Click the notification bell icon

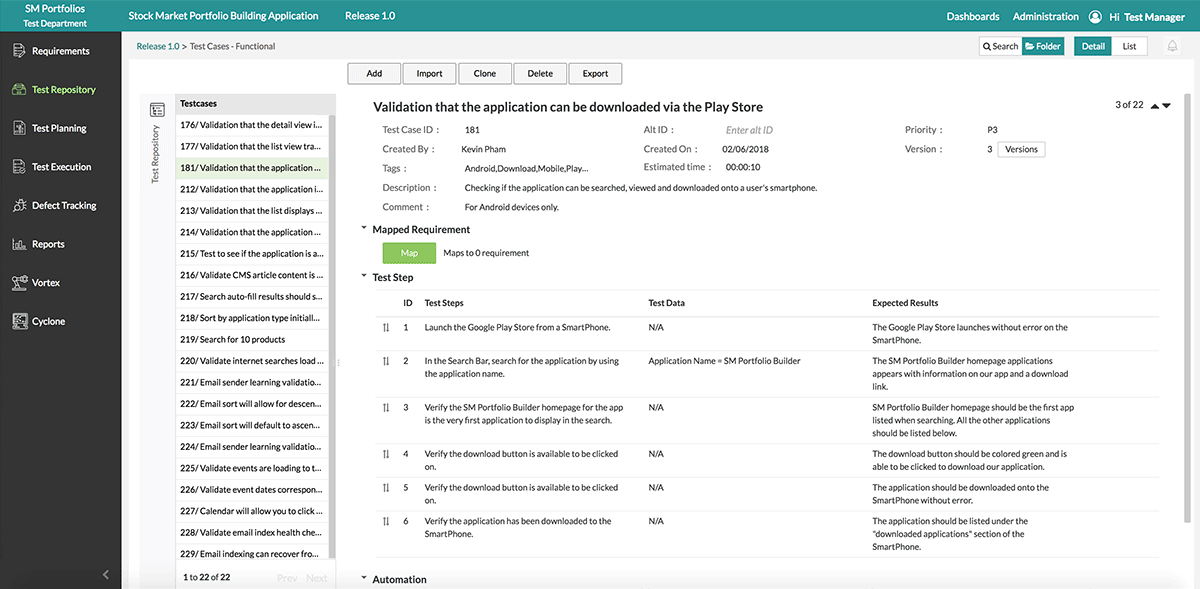(x=1168, y=45)
